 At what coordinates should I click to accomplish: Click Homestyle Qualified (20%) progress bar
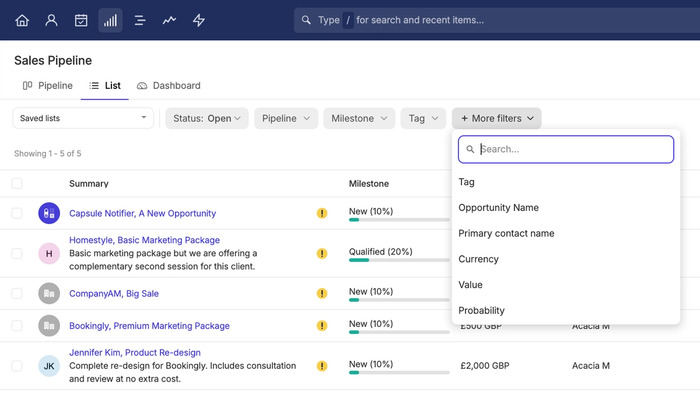399,260
